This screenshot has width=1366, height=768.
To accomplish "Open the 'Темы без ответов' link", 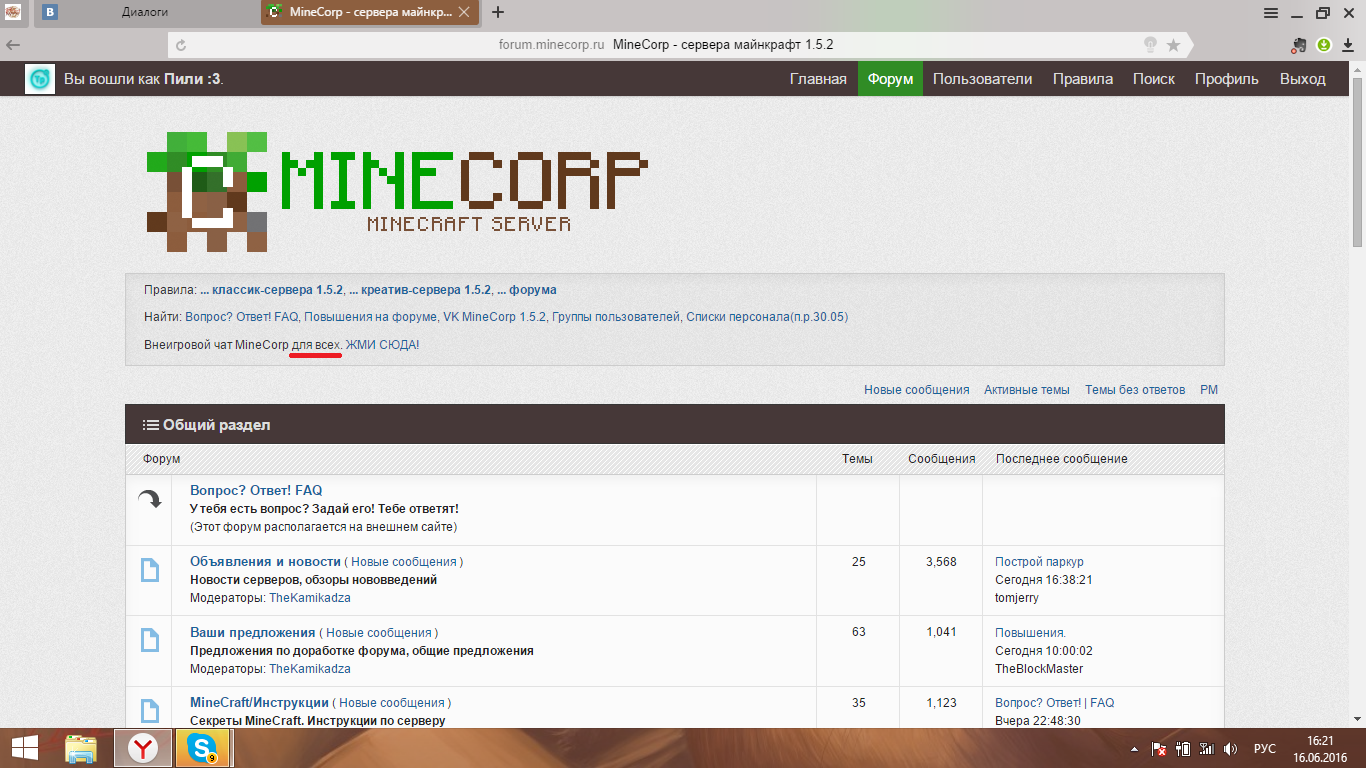I will [x=1135, y=390].
